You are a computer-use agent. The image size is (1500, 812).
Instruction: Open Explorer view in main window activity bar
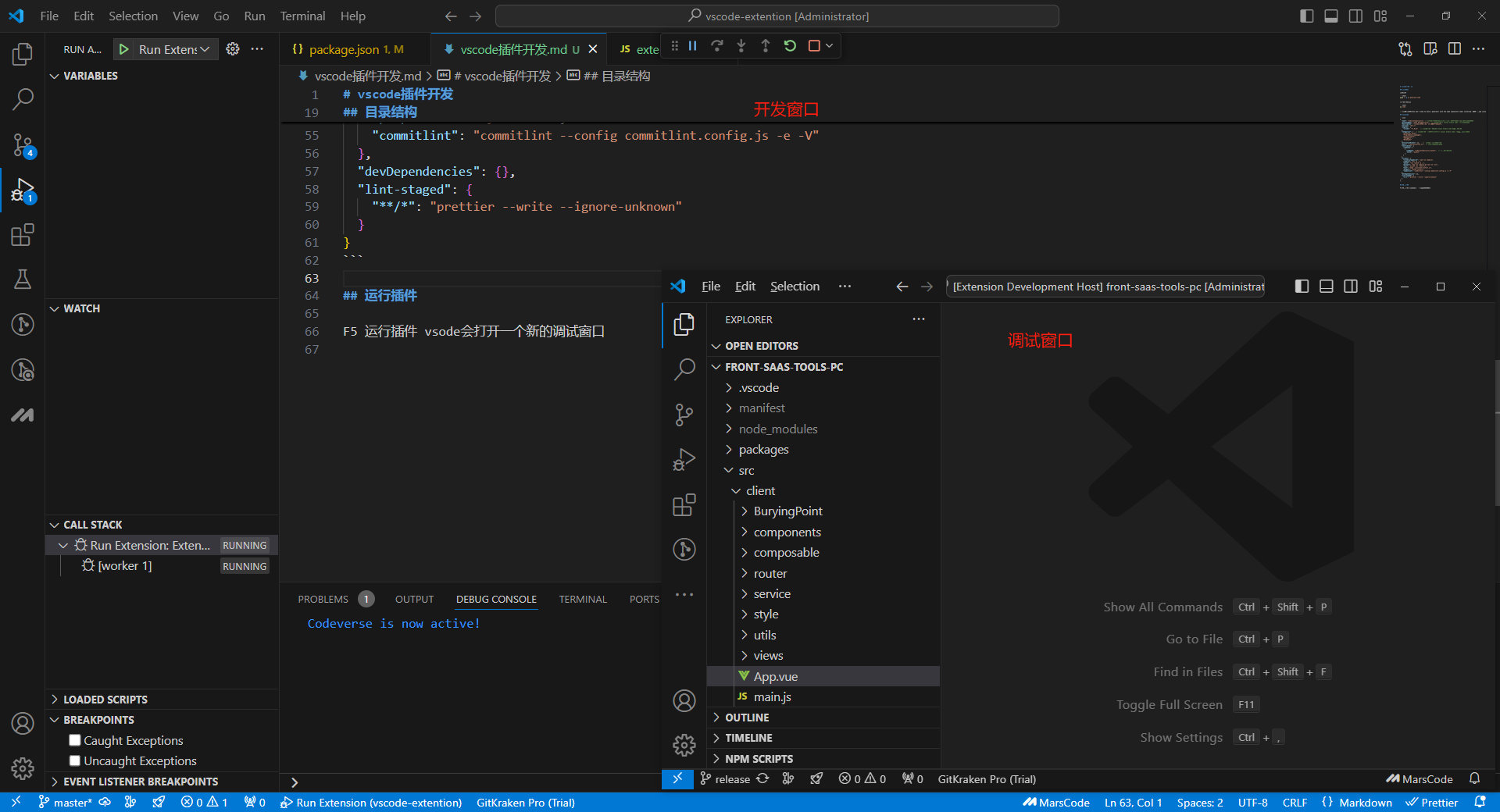(x=23, y=54)
